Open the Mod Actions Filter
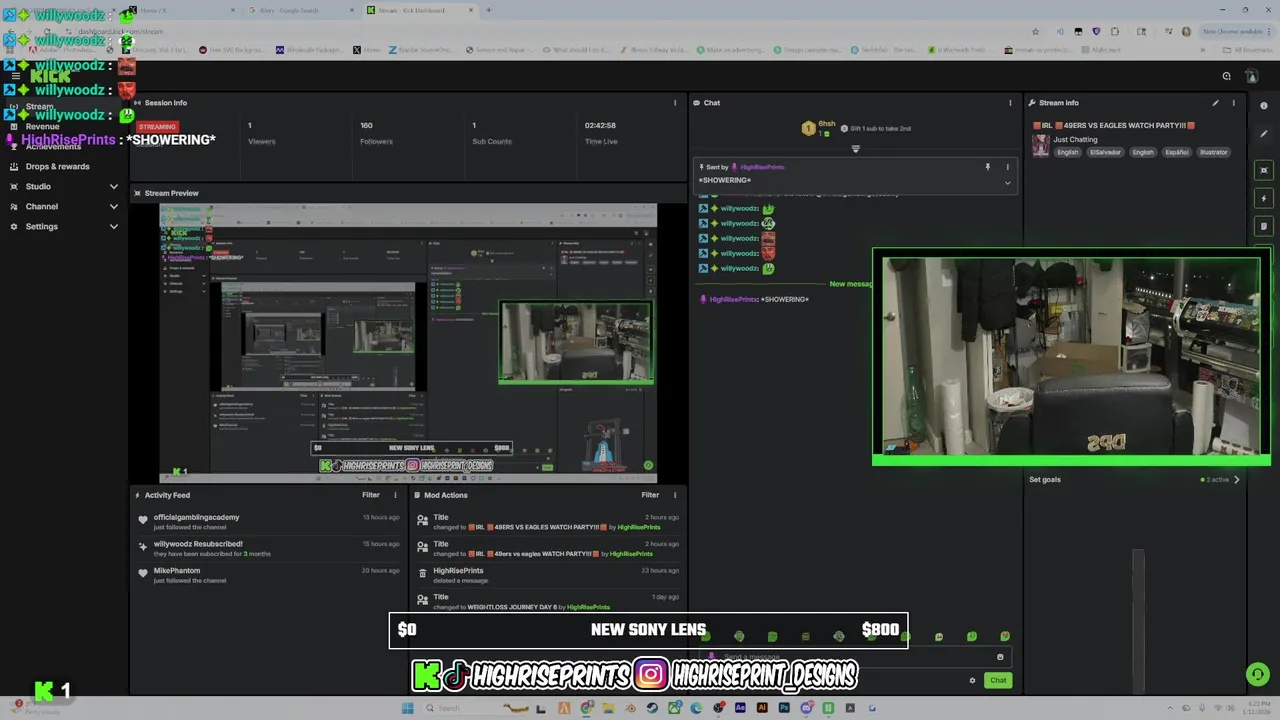 point(650,495)
